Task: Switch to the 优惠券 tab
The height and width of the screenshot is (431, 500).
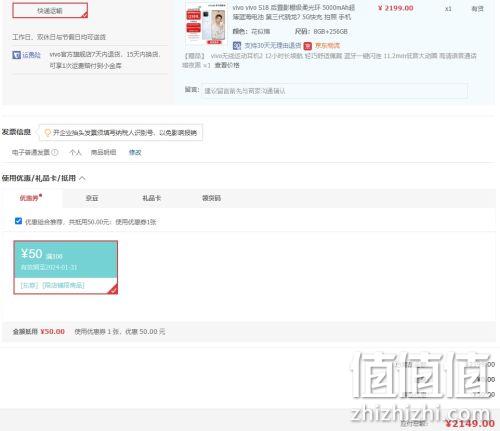Action: tap(30, 198)
